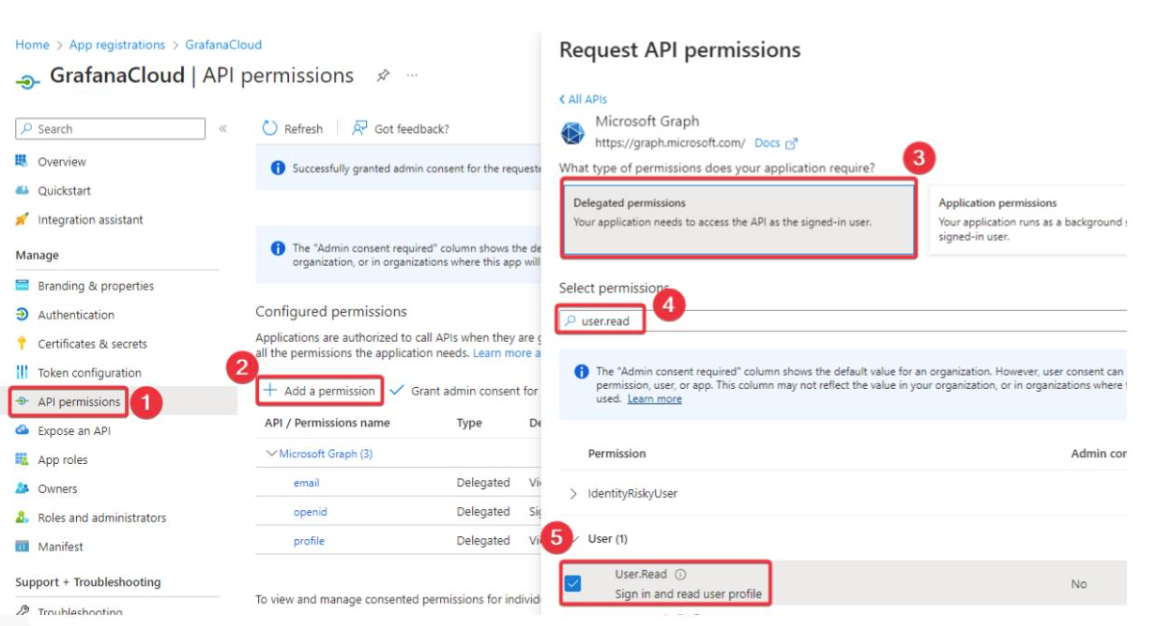Select Application permissions option
This screenshot has height=626, width=1164.
click(1028, 219)
